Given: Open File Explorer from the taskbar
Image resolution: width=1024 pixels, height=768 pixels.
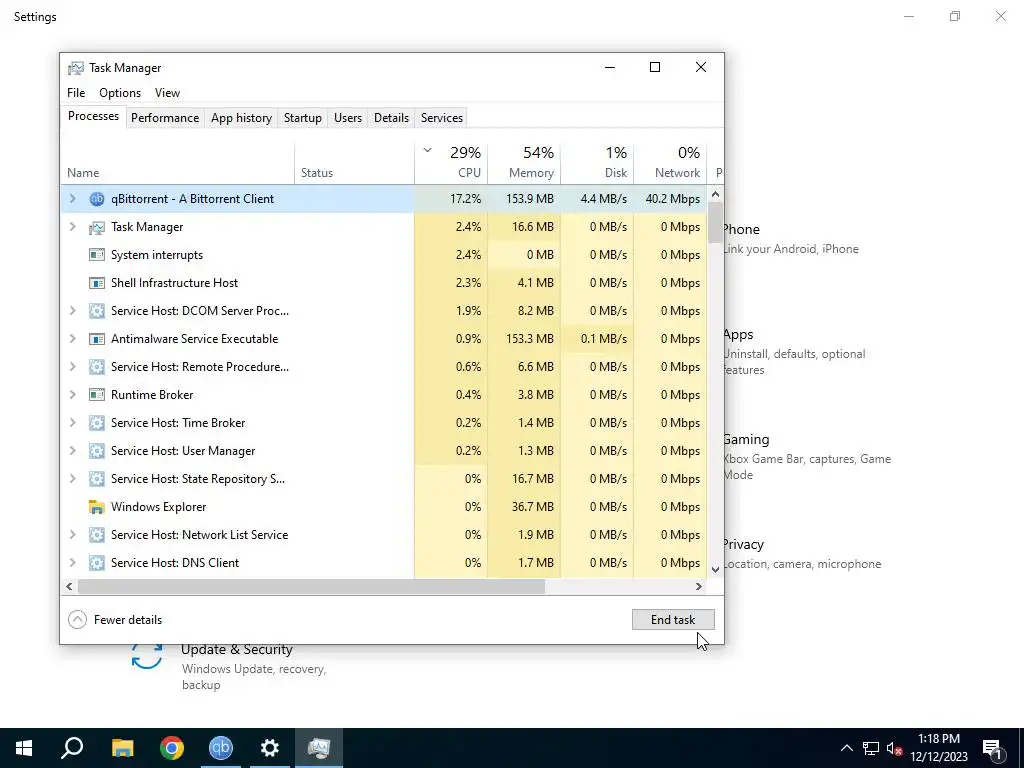Looking at the screenshot, I should pos(122,748).
